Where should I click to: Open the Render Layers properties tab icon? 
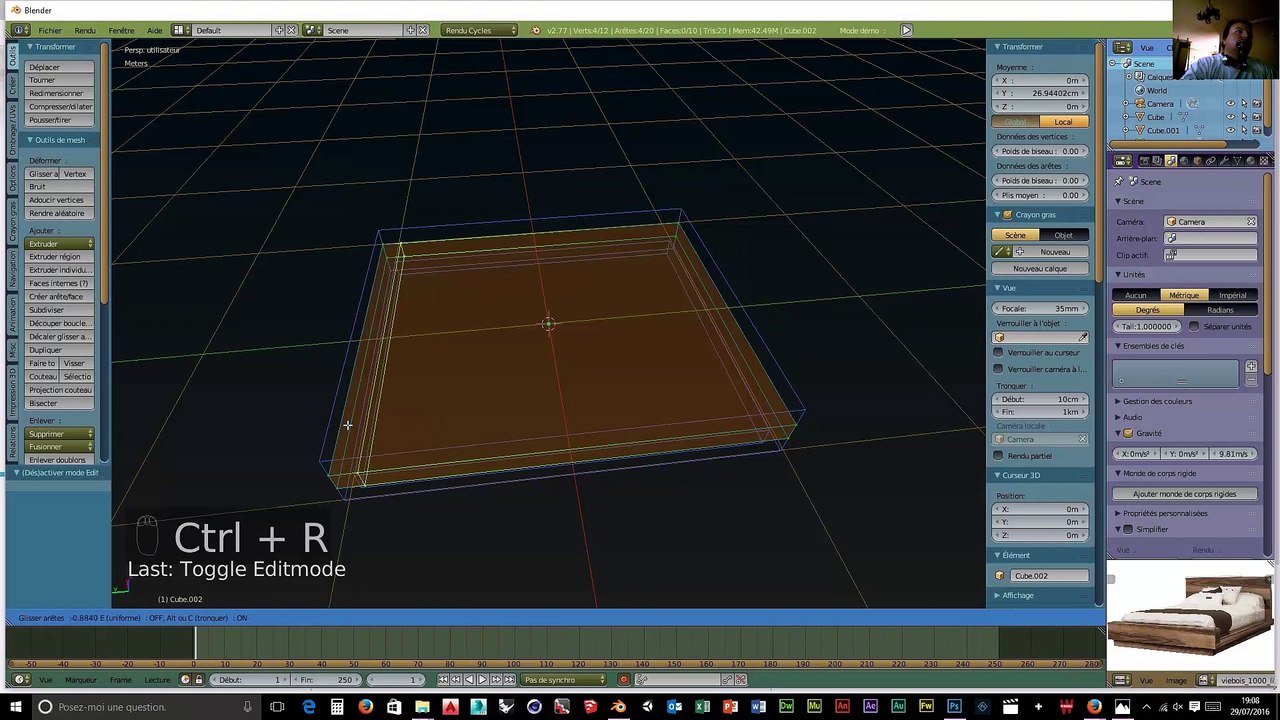[1157, 161]
